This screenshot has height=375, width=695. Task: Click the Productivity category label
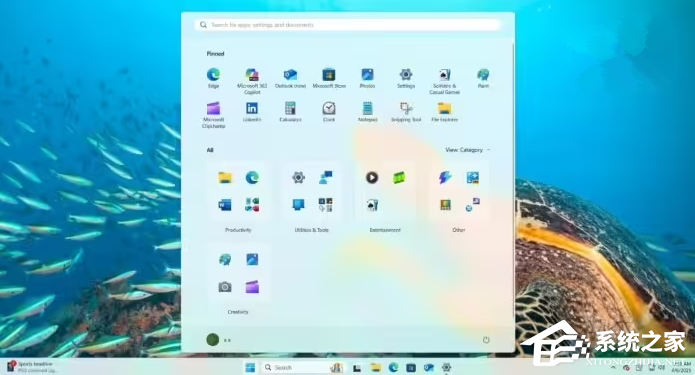pyautogui.click(x=238, y=230)
